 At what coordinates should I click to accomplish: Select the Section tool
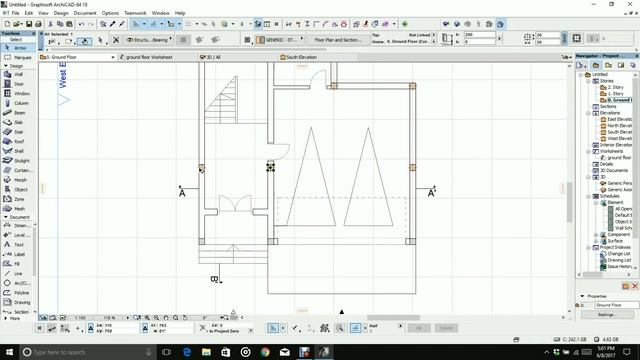pyautogui.click(x=17, y=312)
